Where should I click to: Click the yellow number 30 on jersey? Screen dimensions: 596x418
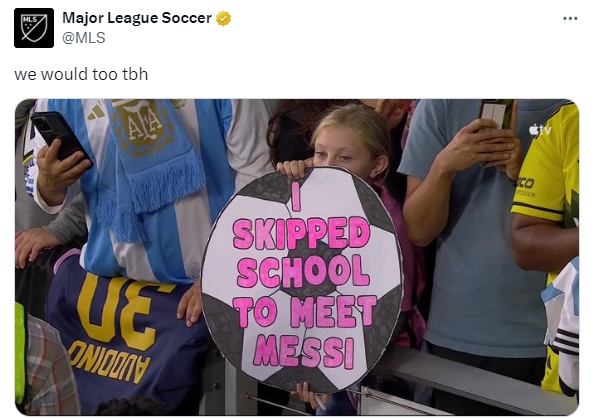119,310
